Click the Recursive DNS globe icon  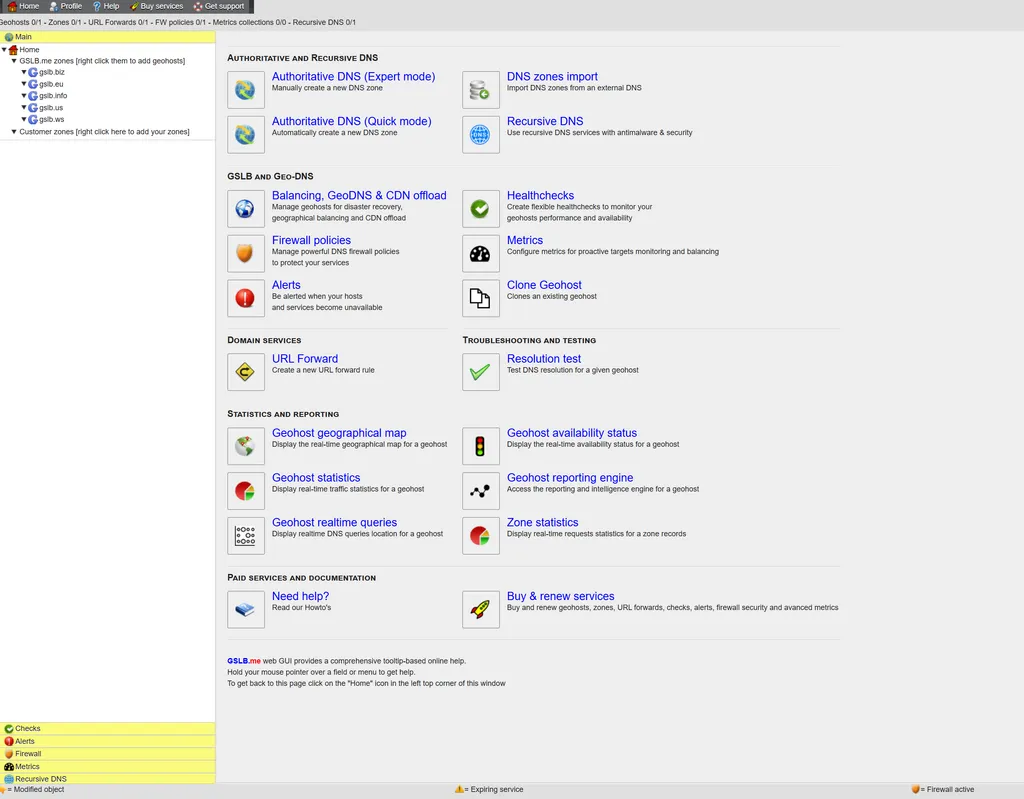click(480, 135)
